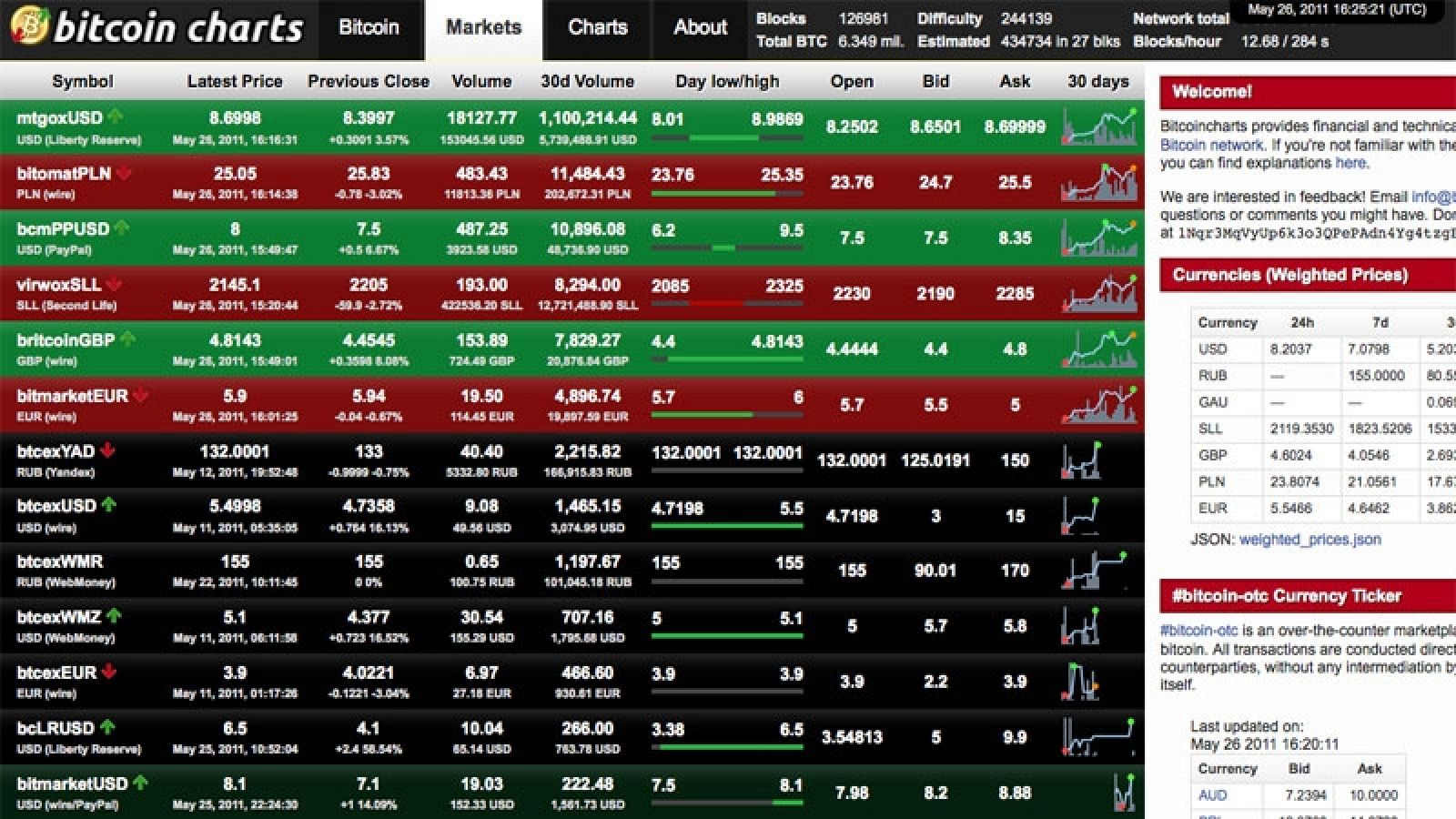Sort table by Latest Price column header
Screen dimensions: 1456x819
[235, 81]
